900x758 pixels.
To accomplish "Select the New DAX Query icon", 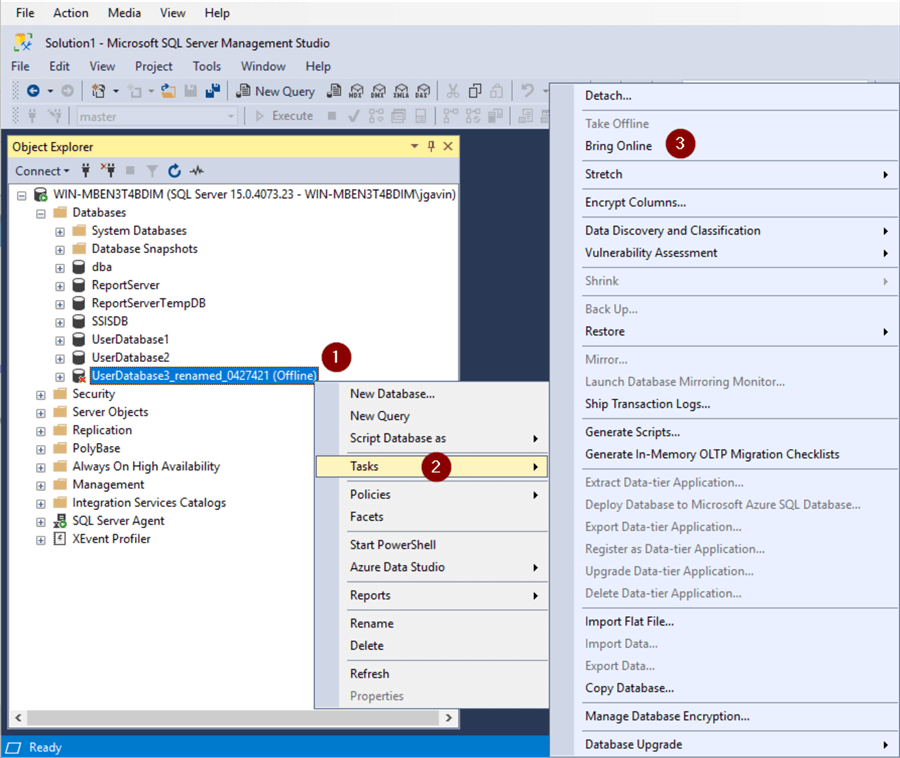I will [x=423, y=91].
